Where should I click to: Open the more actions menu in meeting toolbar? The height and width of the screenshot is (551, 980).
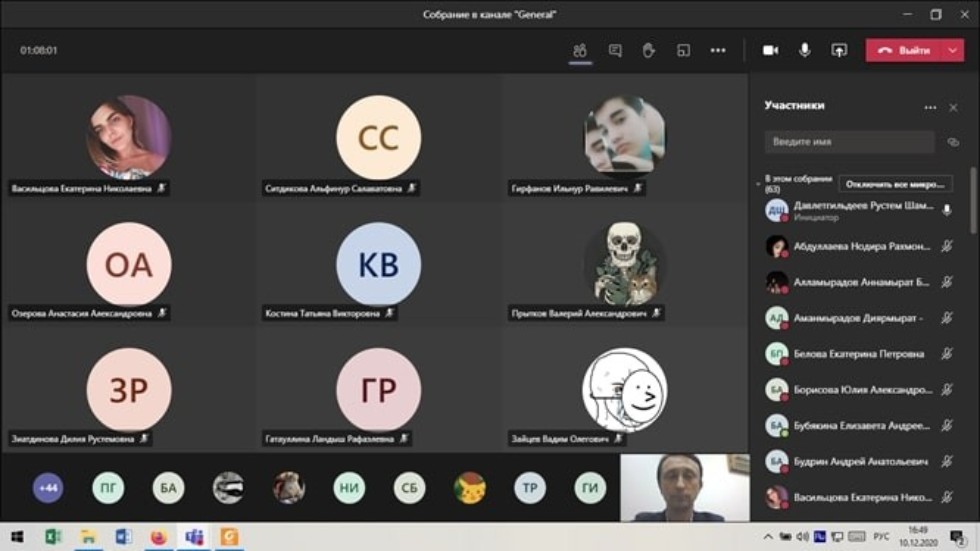coord(718,50)
